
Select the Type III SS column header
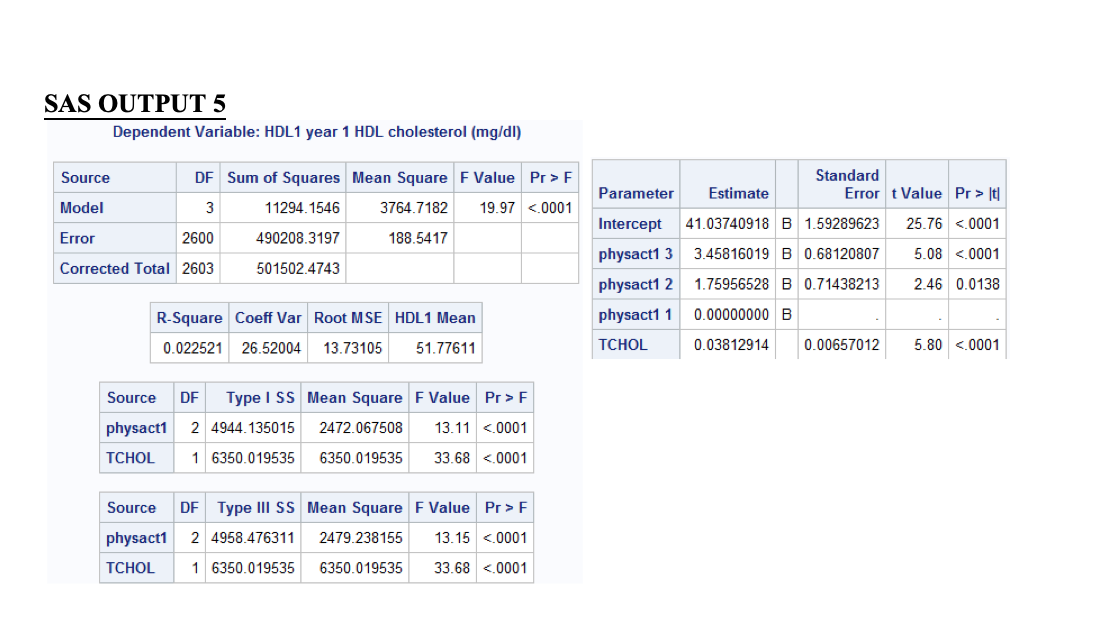(256, 507)
